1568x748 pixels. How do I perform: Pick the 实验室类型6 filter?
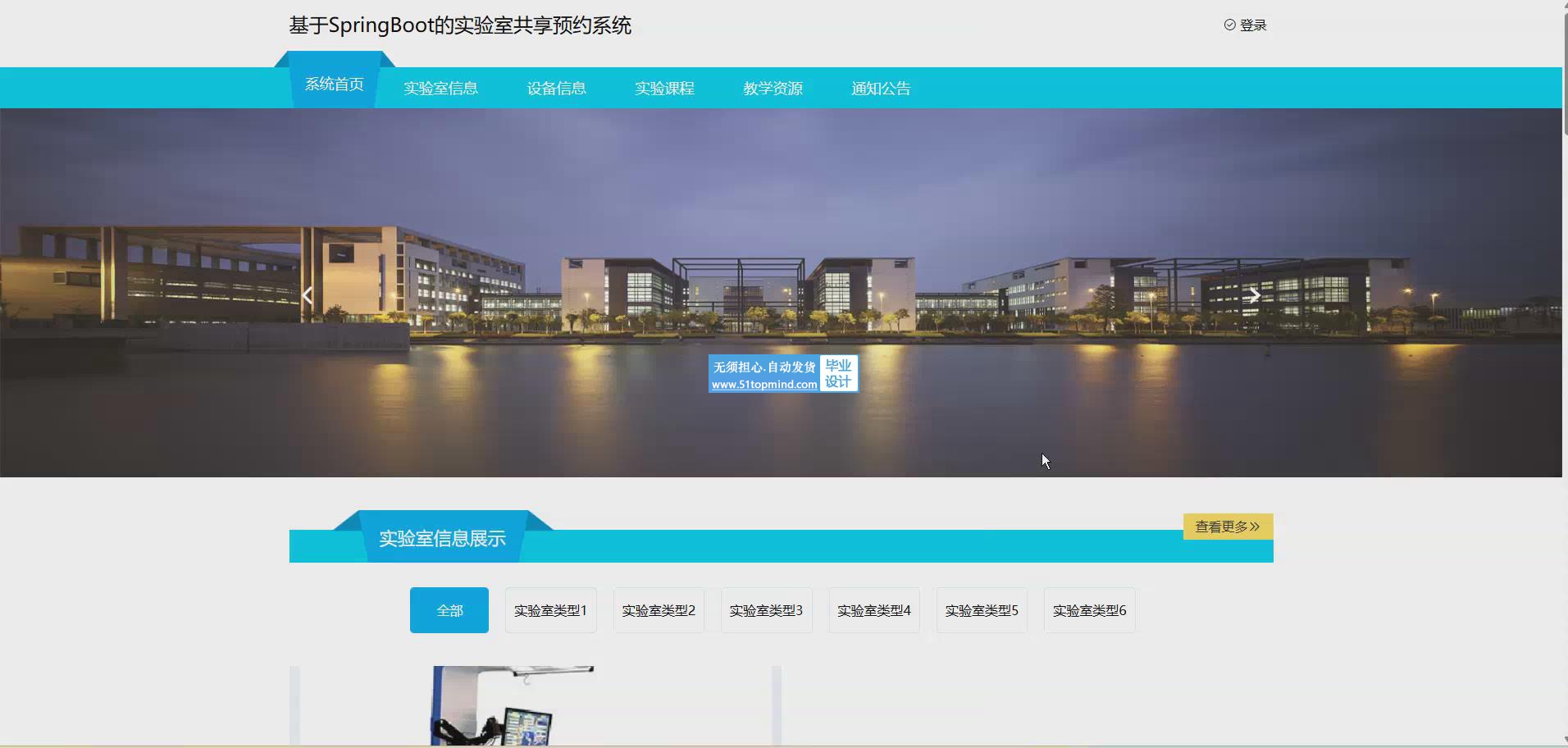point(1089,610)
